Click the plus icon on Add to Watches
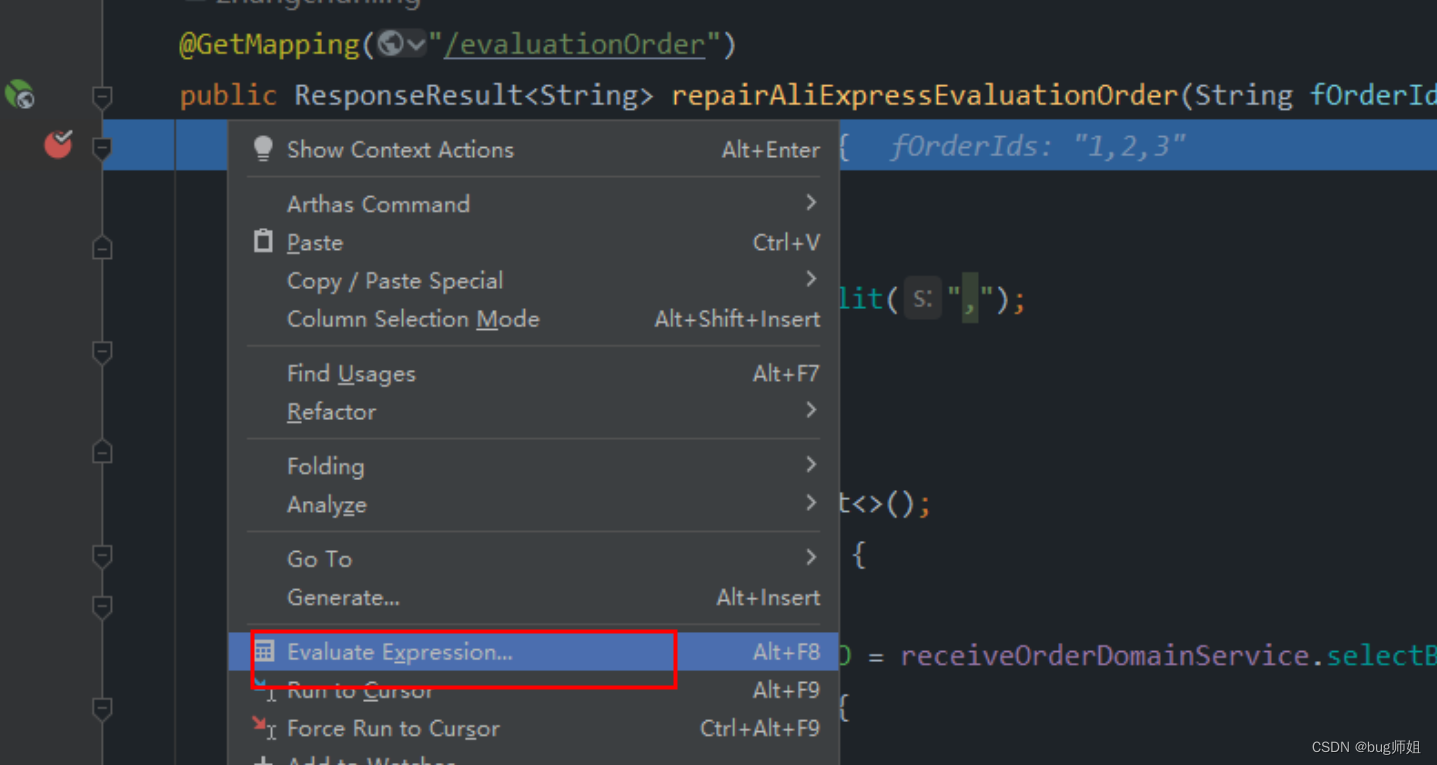Viewport: 1437px width, 765px height. click(x=264, y=760)
